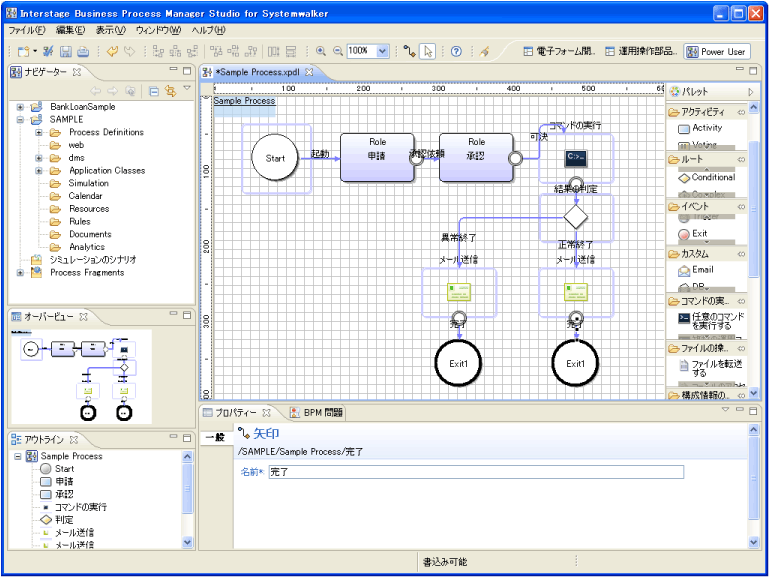The width and height of the screenshot is (769, 577).
Task: Select the Sample Process.xpdl editor tab
Action: (258, 72)
